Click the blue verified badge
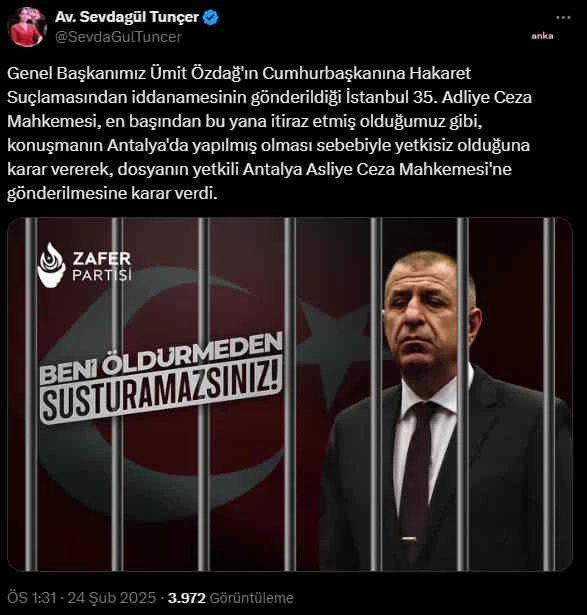This screenshot has height=615, width=587. pos(211,18)
